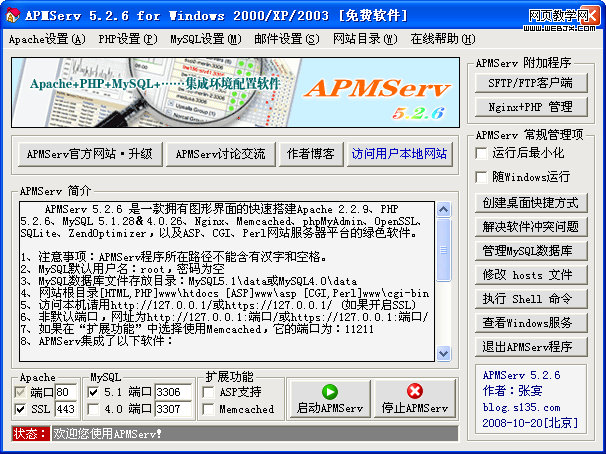Viewport: 606px width, 454px height.
Task: Open the PHP设置 menu
Action: click(x=128, y=39)
